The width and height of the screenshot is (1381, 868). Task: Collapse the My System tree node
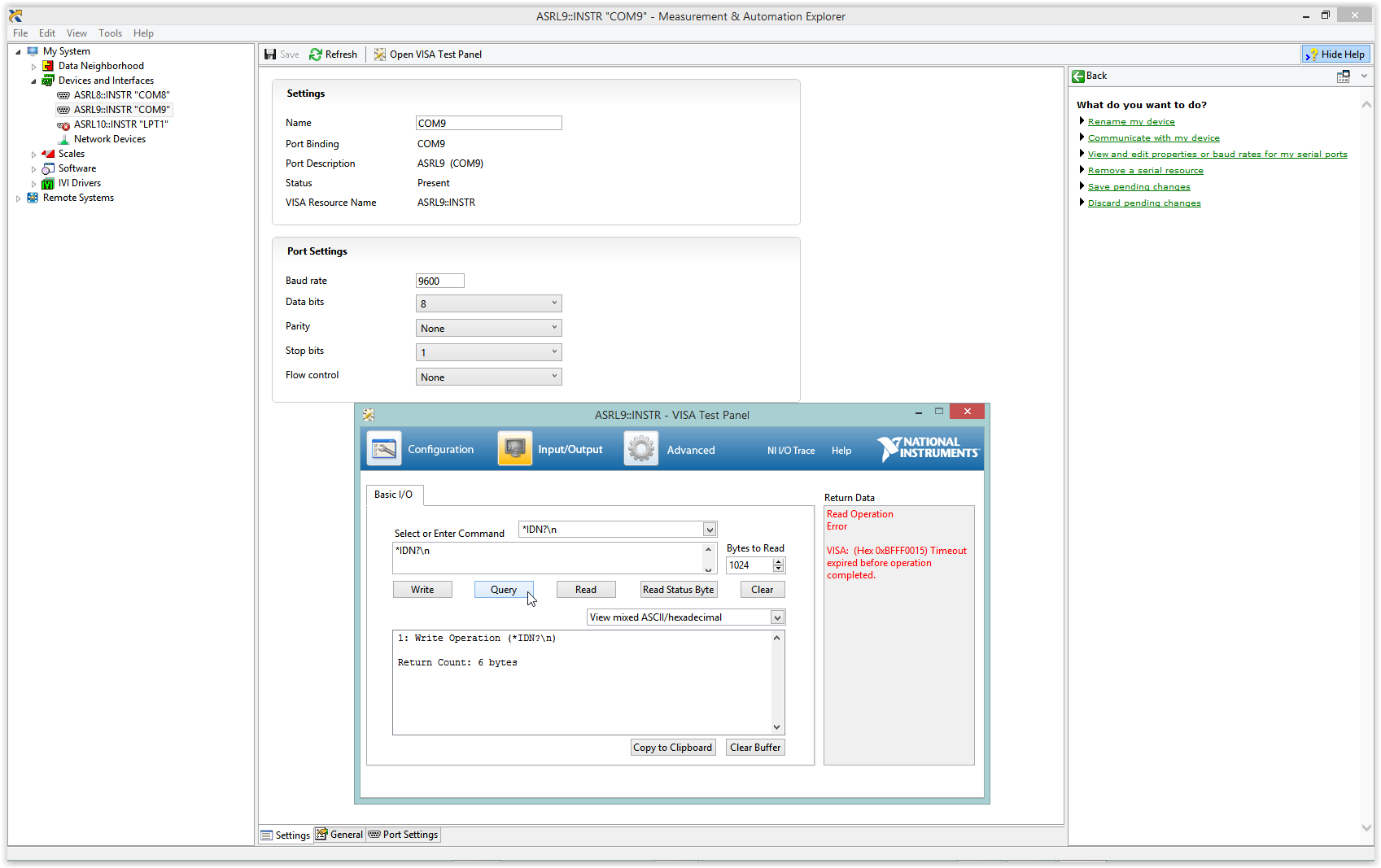pyautogui.click(x=18, y=51)
